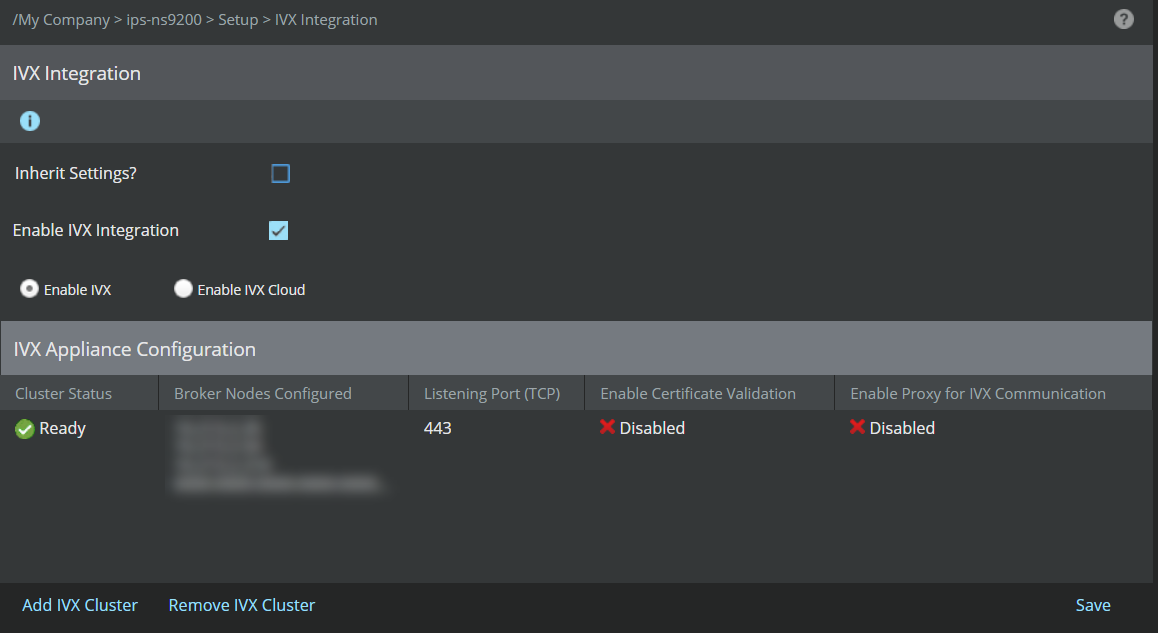The image size is (1158, 633).
Task: Check the Inherit Settings checkbox
Action: coord(281,174)
